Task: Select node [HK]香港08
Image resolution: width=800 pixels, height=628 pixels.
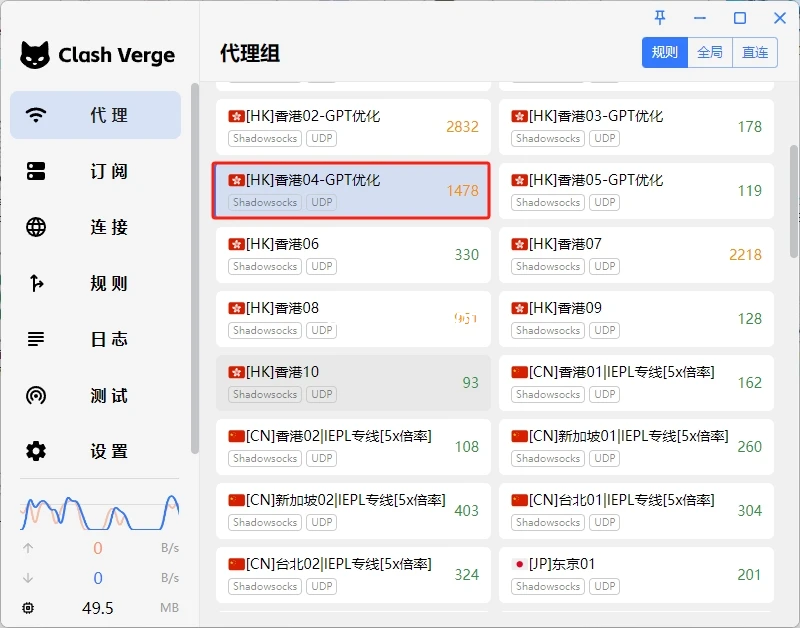Action: pos(353,319)
